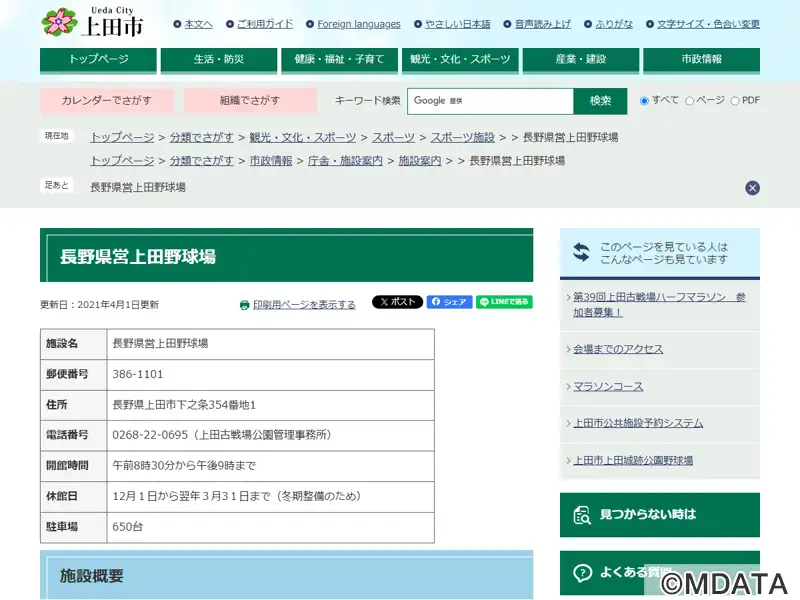Screen dimensions: 800x600
Task: Click 施設案内 breadcrumb link
Action: pyautogui.click(x=419, y=161)
